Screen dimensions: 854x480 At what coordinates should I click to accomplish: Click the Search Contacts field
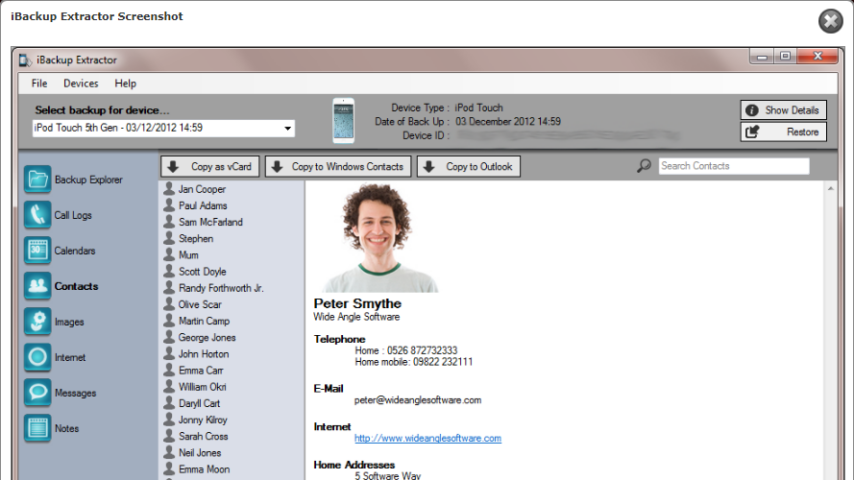point(734,166)
